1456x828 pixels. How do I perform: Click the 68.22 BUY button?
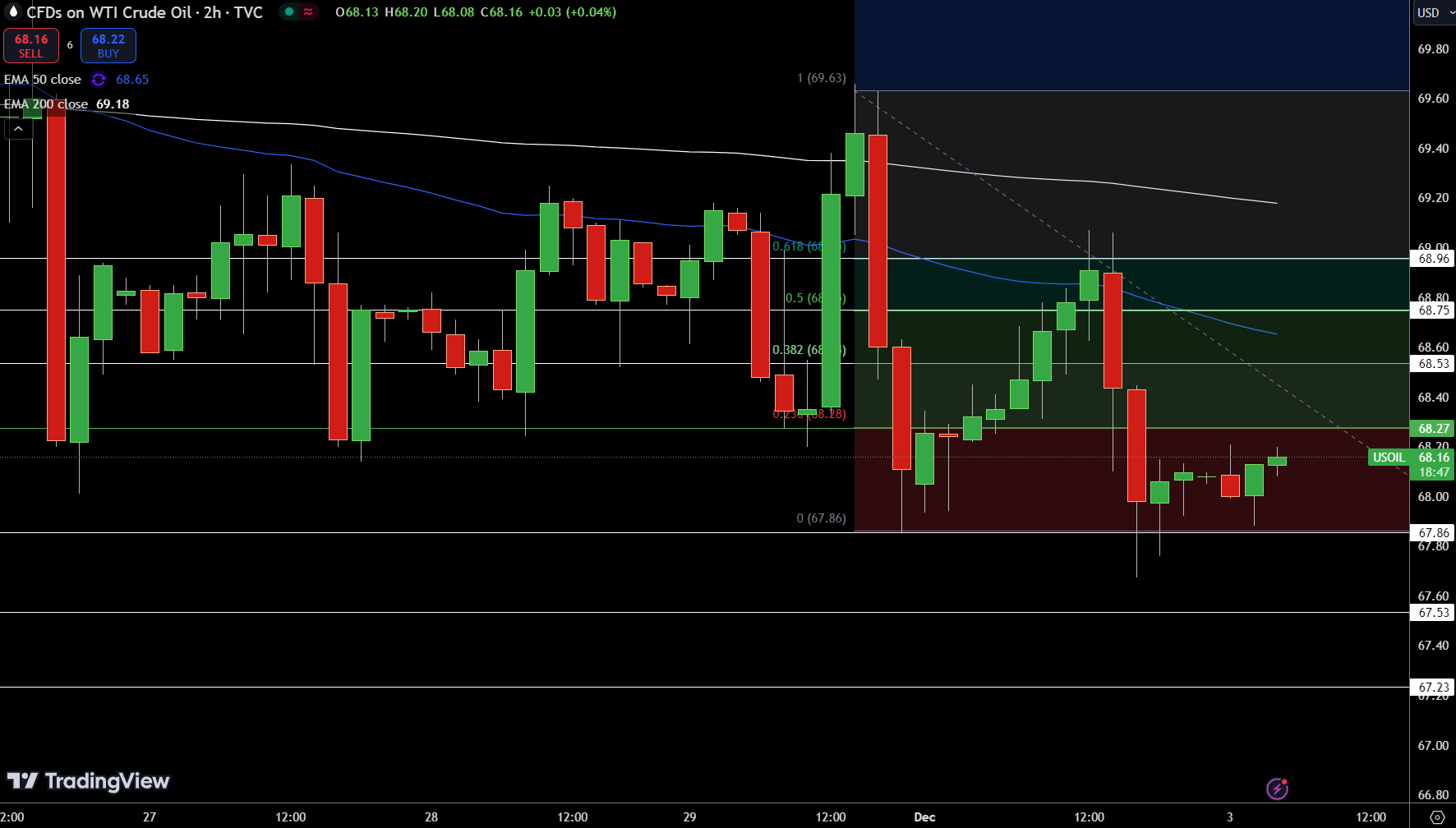click(108, 46)
